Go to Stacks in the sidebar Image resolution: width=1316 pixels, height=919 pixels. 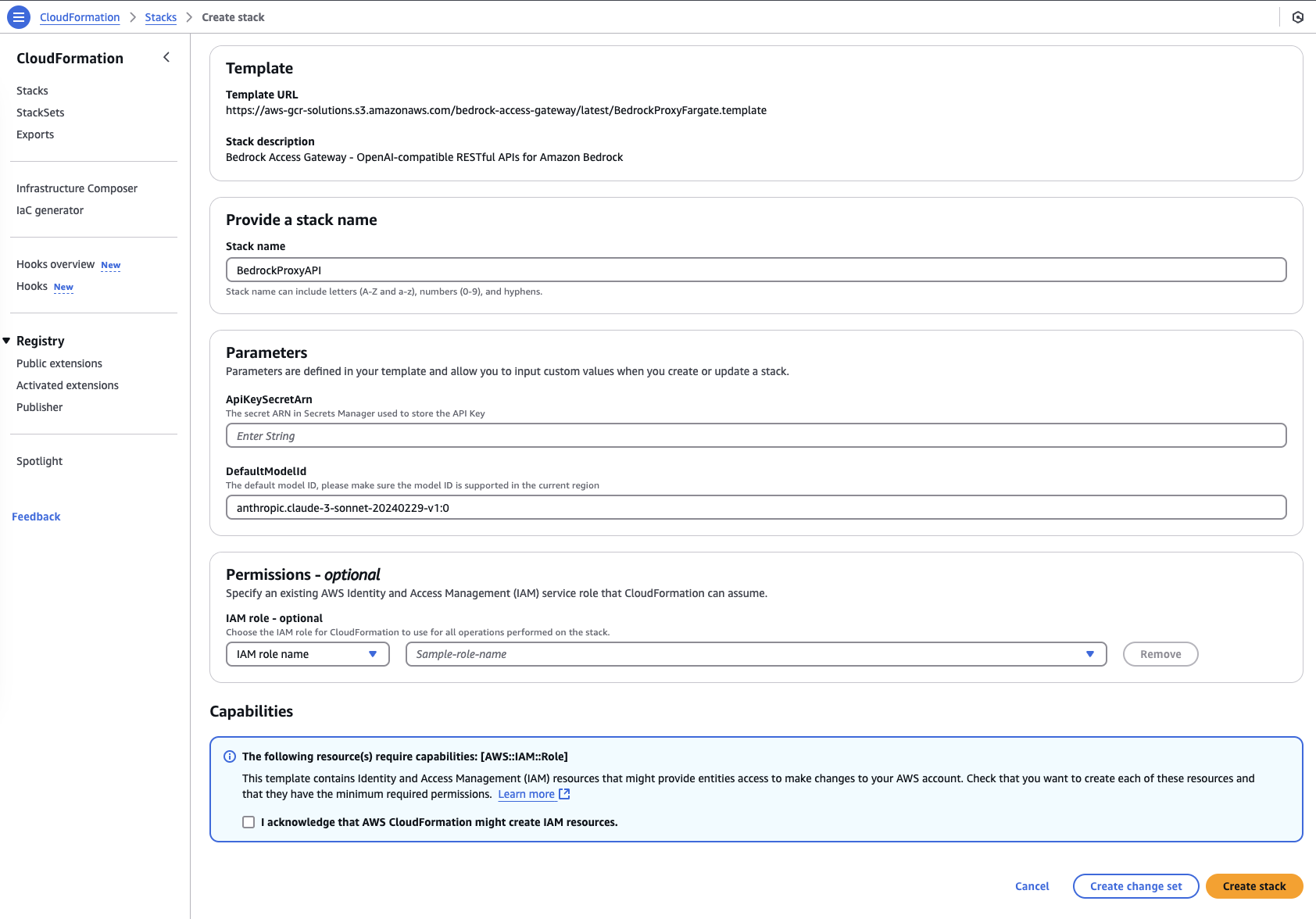[x=32, y=91]
